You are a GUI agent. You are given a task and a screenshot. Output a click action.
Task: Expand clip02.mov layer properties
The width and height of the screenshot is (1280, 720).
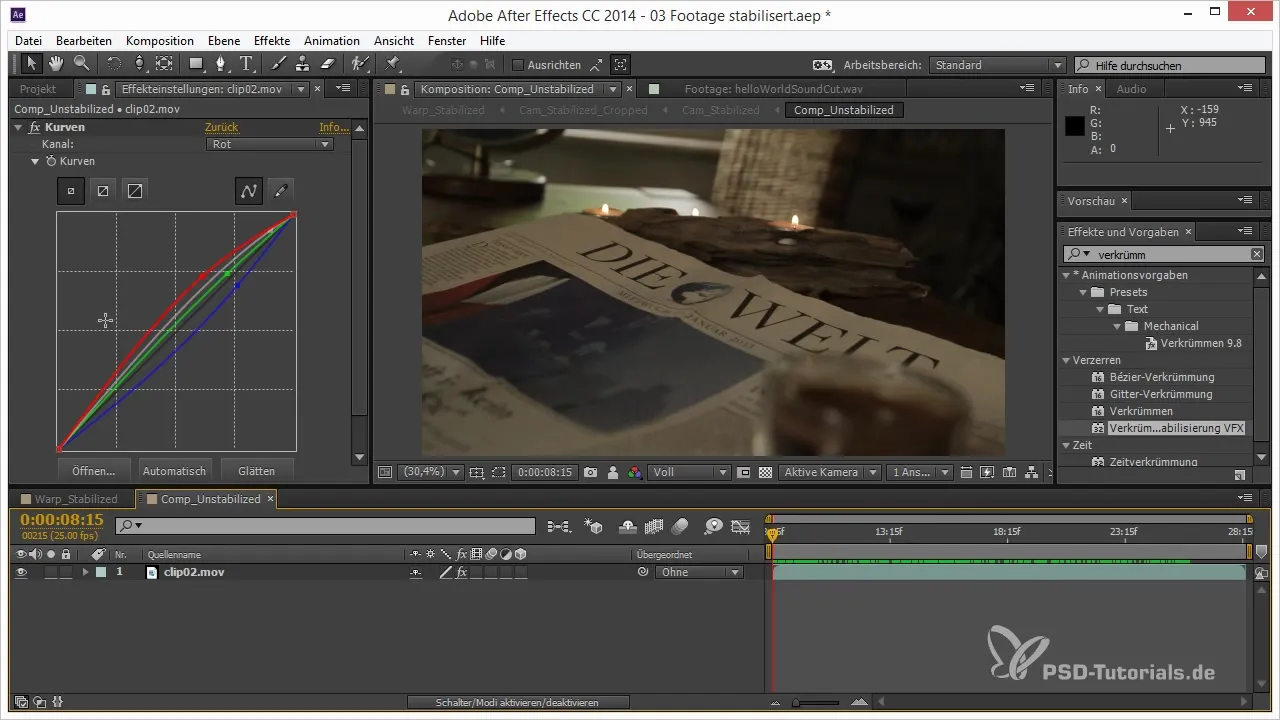85,573
